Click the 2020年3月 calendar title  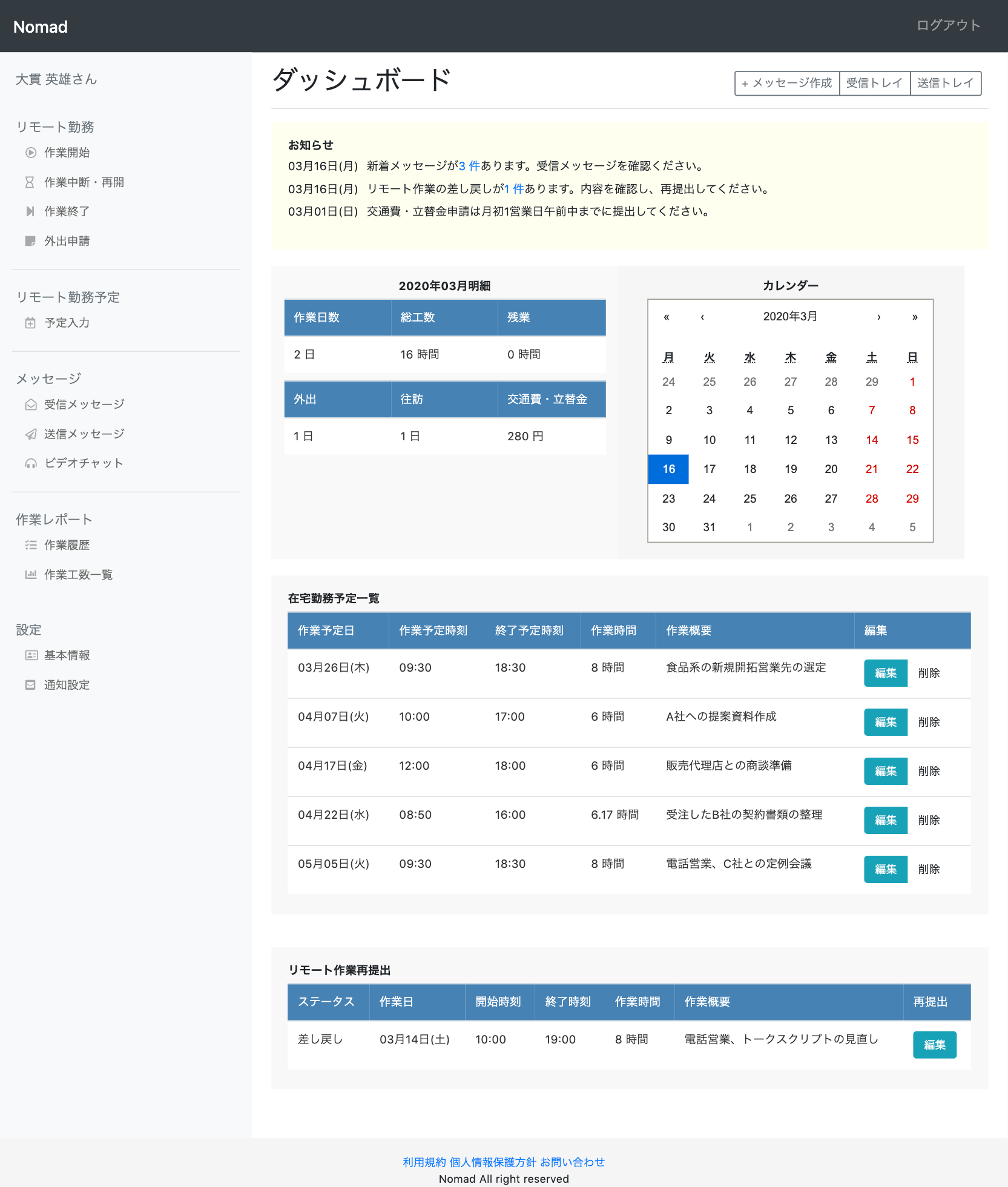(x=790, y=317)
